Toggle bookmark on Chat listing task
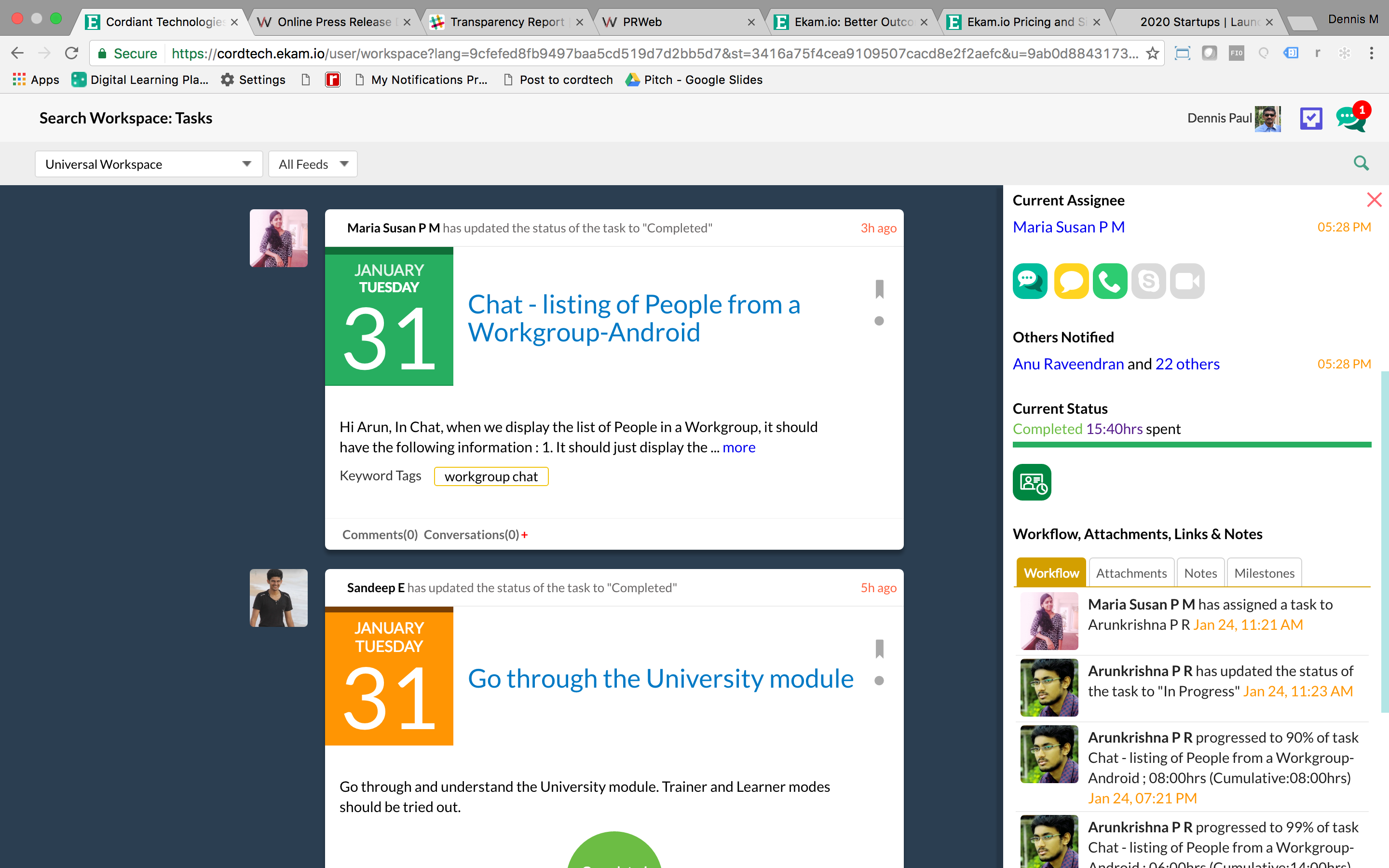This screenshot has width=1389, height=868. click(x=879, y=289)
